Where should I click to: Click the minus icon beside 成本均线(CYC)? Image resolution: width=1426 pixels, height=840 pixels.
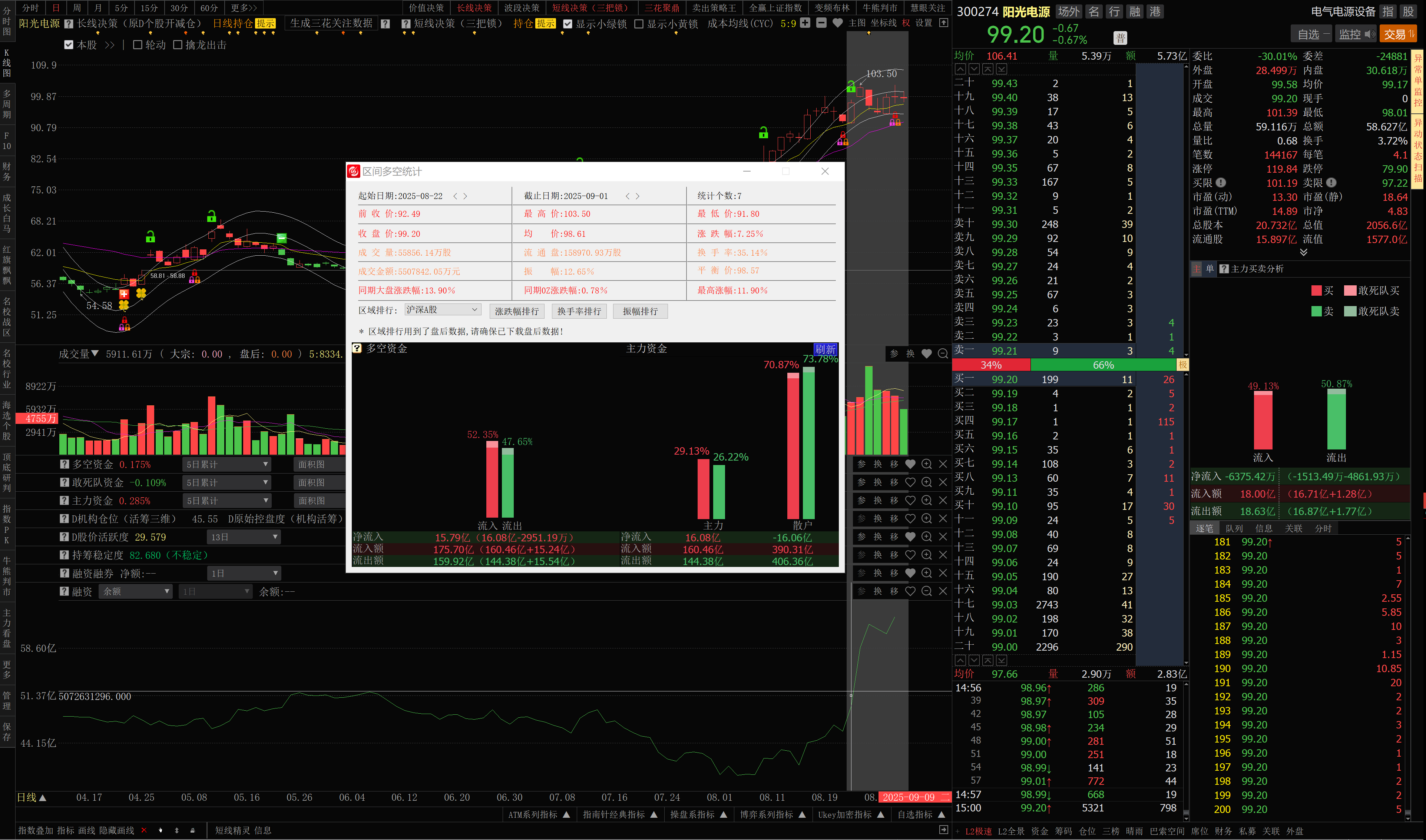coord(821,23)
